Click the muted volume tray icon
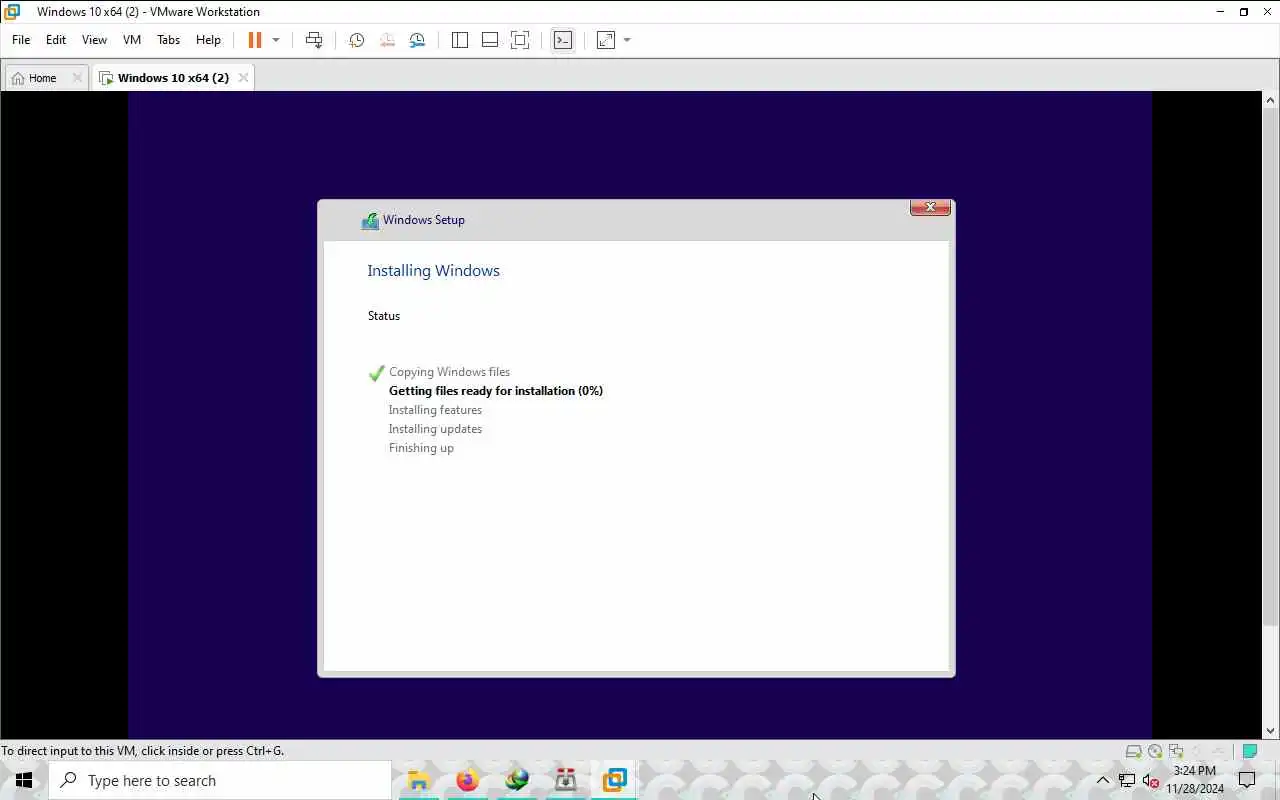Viewport: 1280px width, 800px height. (1150, 780)
